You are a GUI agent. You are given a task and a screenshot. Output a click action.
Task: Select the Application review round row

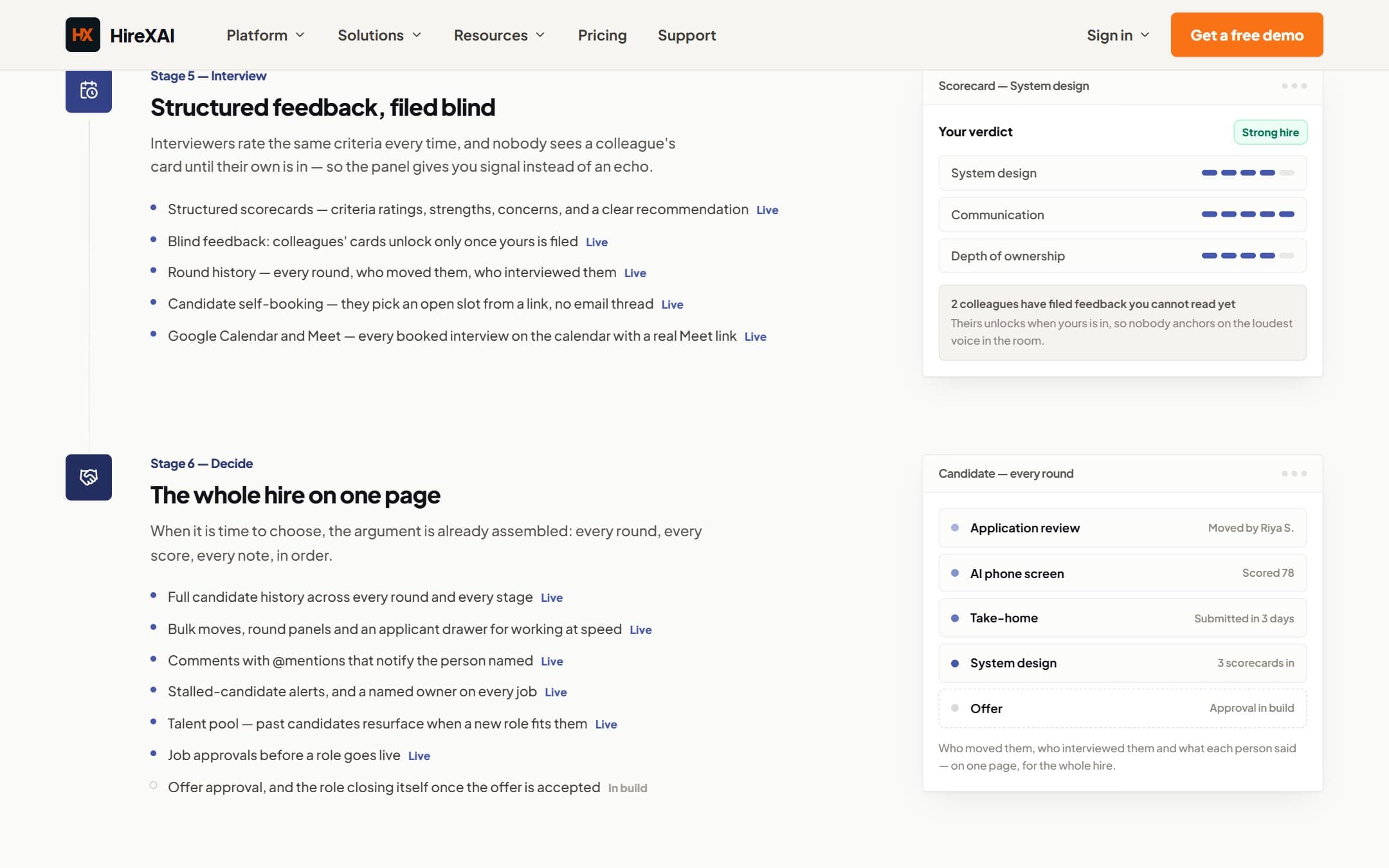pyautogui.click(x=1122, y=528)
